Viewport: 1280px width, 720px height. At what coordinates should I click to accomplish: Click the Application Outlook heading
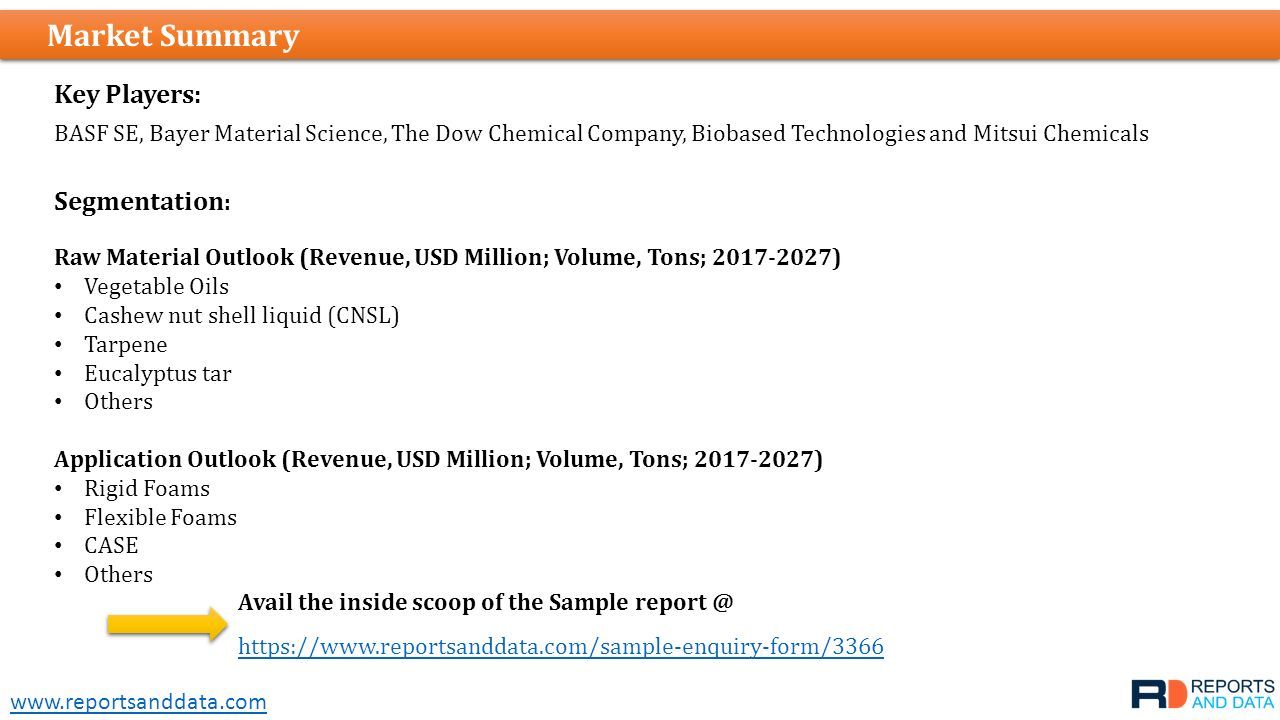(438, 460)
